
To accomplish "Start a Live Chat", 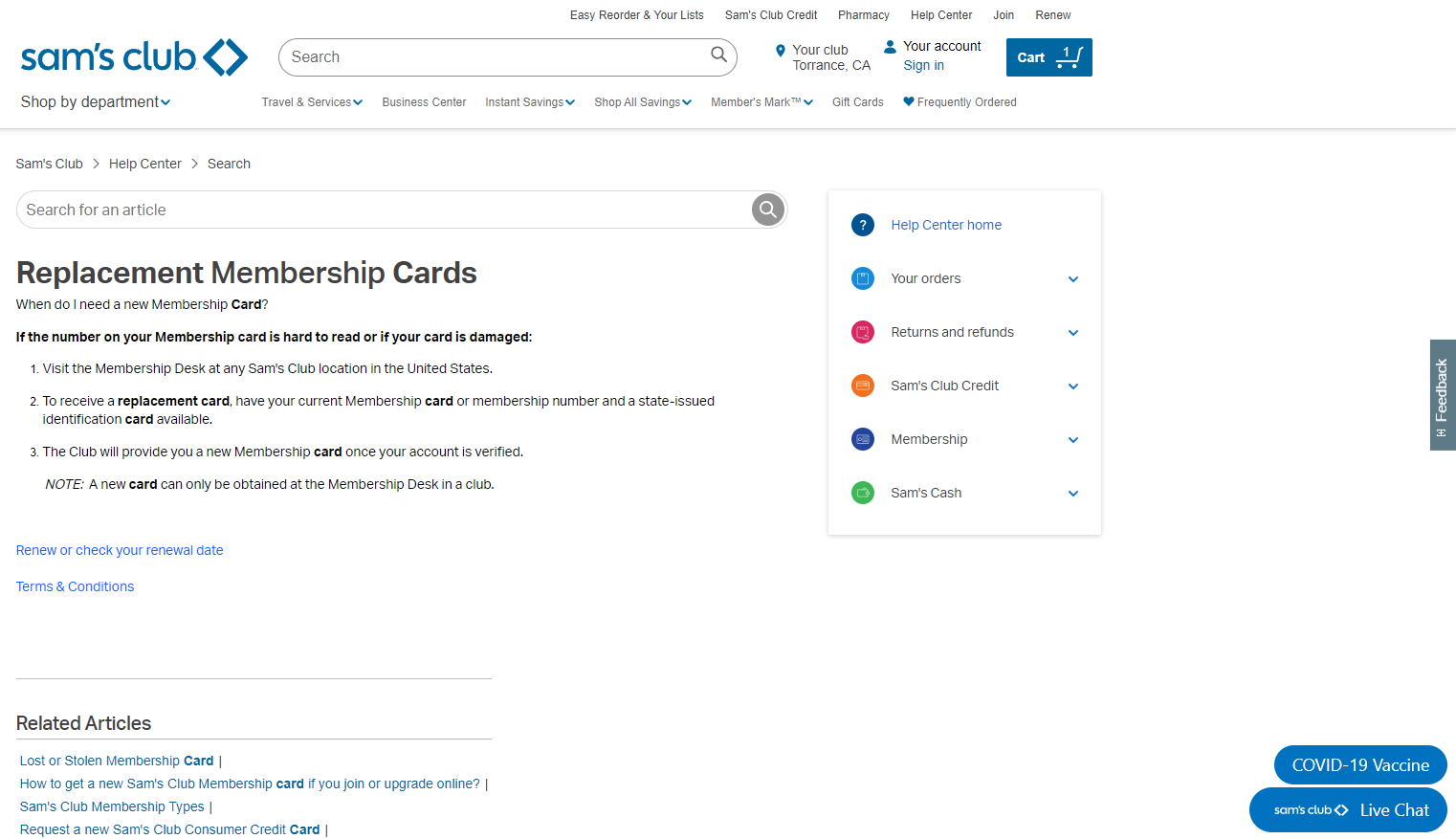I will 1348,810.
